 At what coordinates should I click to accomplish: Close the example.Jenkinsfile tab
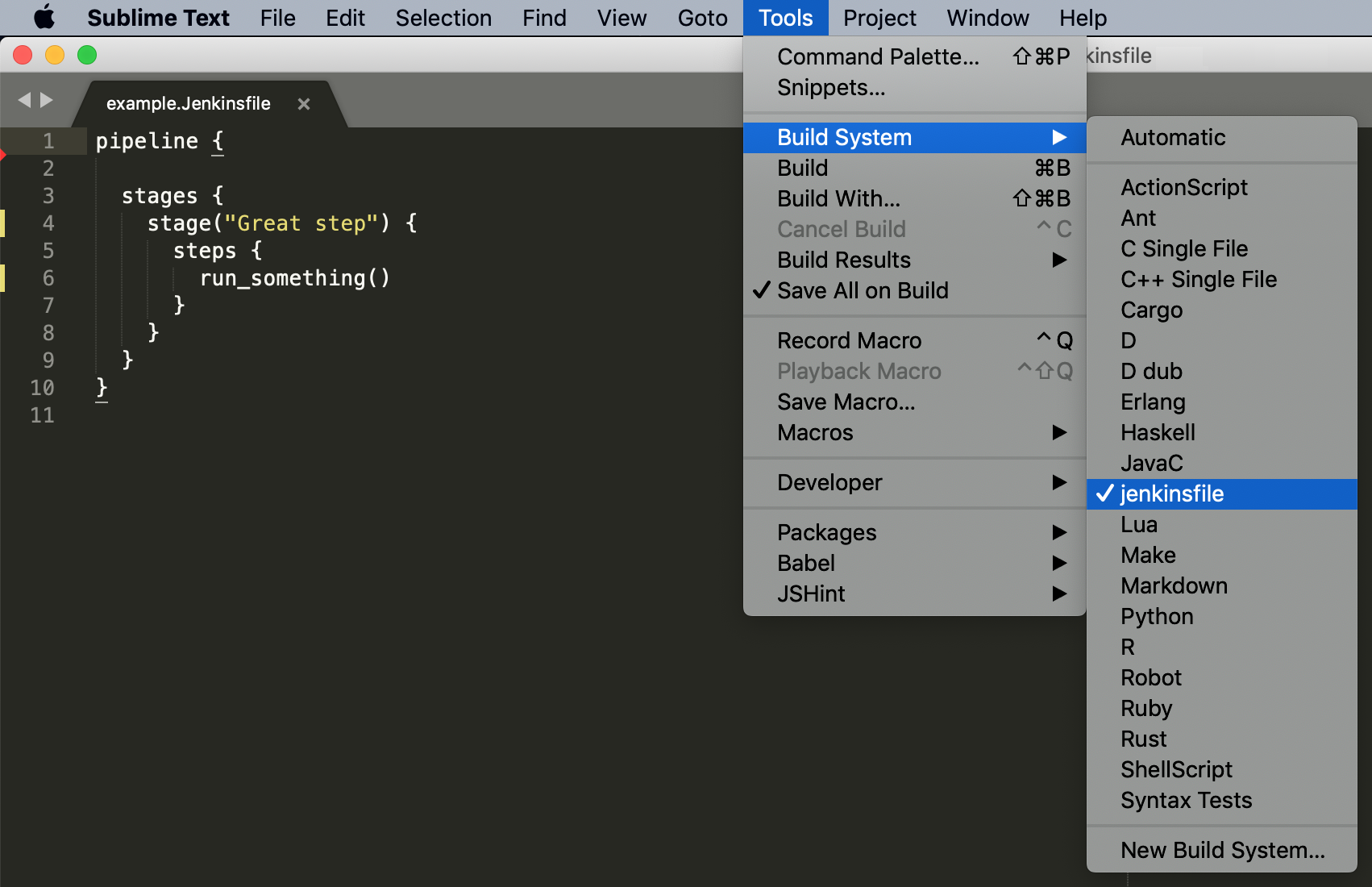coord(304,104)
